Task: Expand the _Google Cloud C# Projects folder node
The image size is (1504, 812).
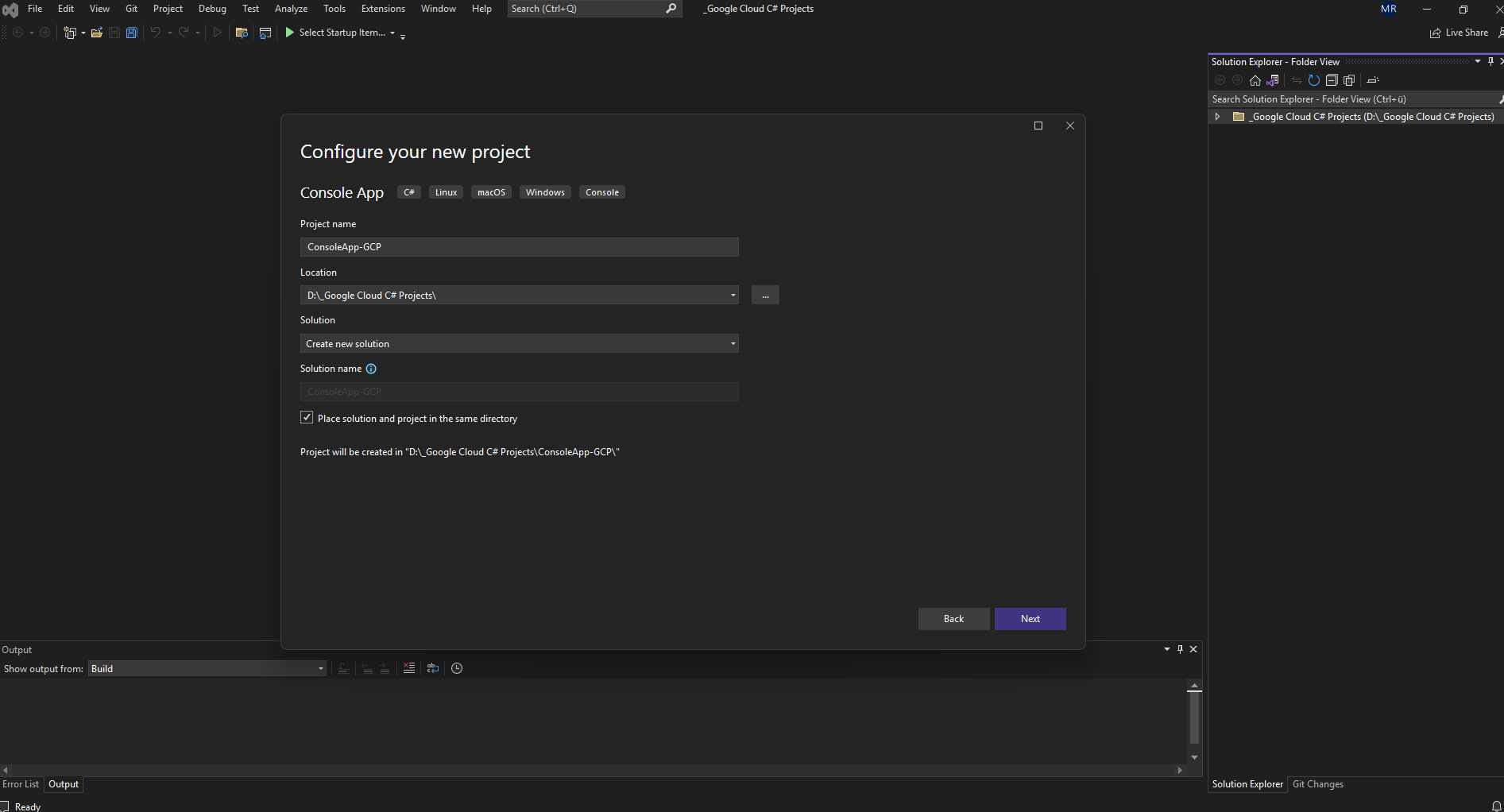Action: coord(1217,117)
